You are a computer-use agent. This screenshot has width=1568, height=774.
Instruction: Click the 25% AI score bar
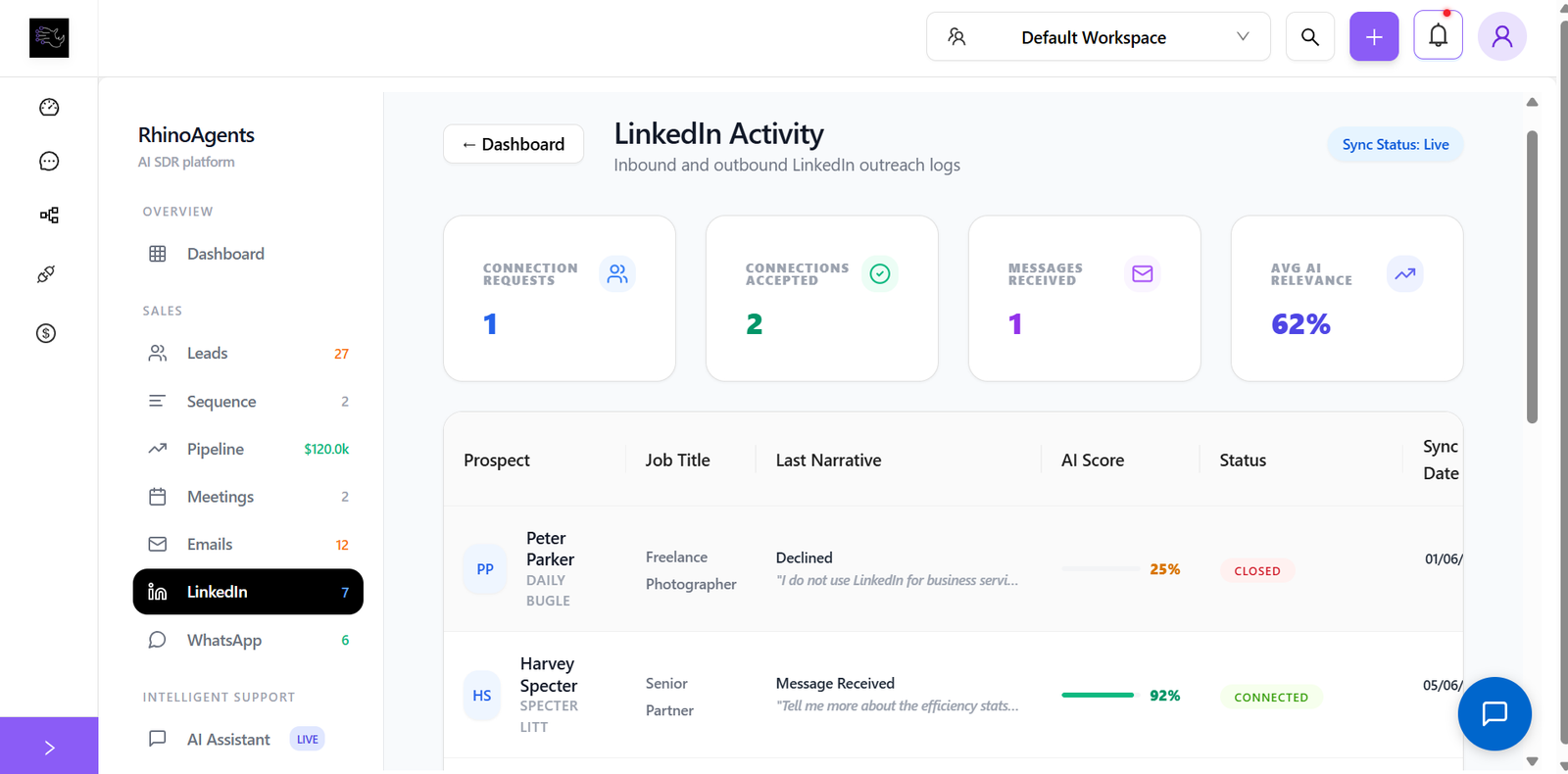click(x=1099, y=569)
